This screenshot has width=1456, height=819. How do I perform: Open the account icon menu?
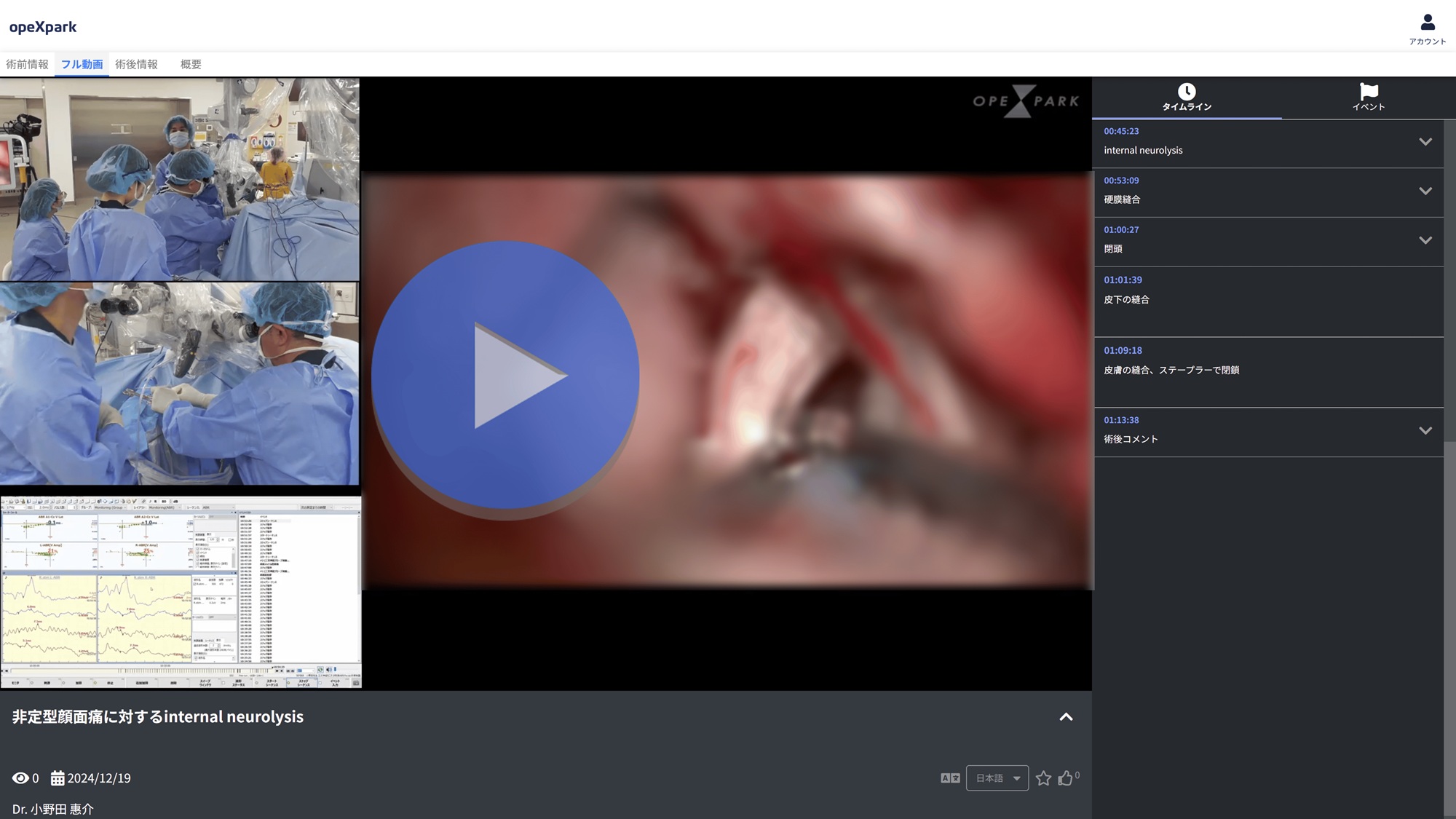tap(1427, 29)
